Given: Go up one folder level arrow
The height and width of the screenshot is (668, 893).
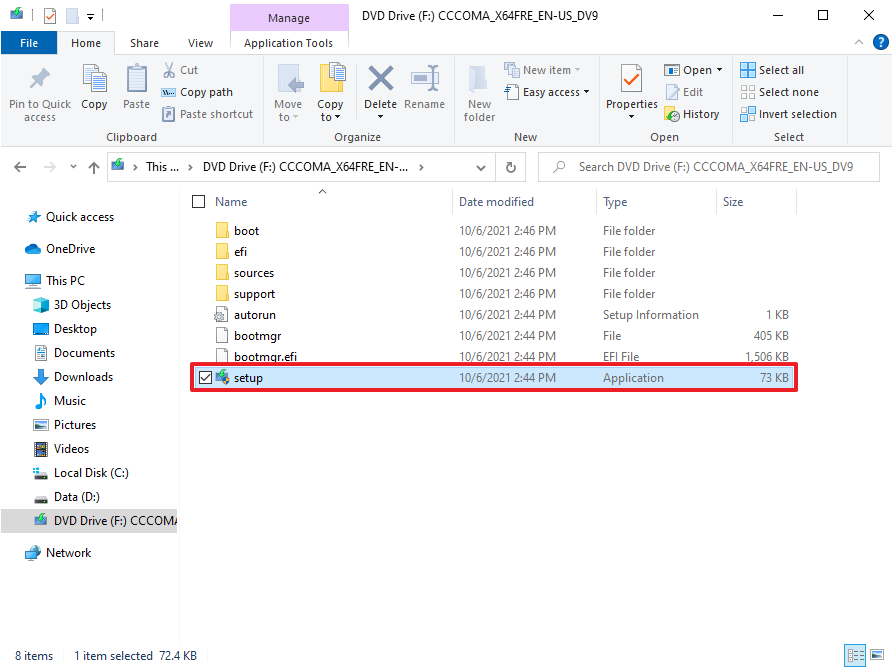Looking at the screenshot, I should [x=94, y=167].
